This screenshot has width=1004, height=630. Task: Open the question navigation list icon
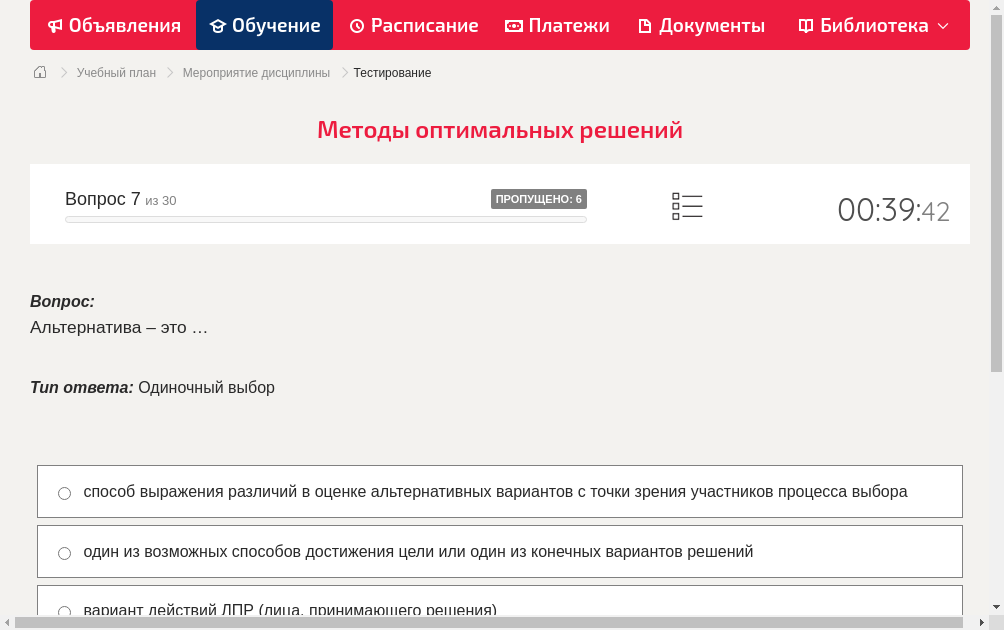pos(687,205)
